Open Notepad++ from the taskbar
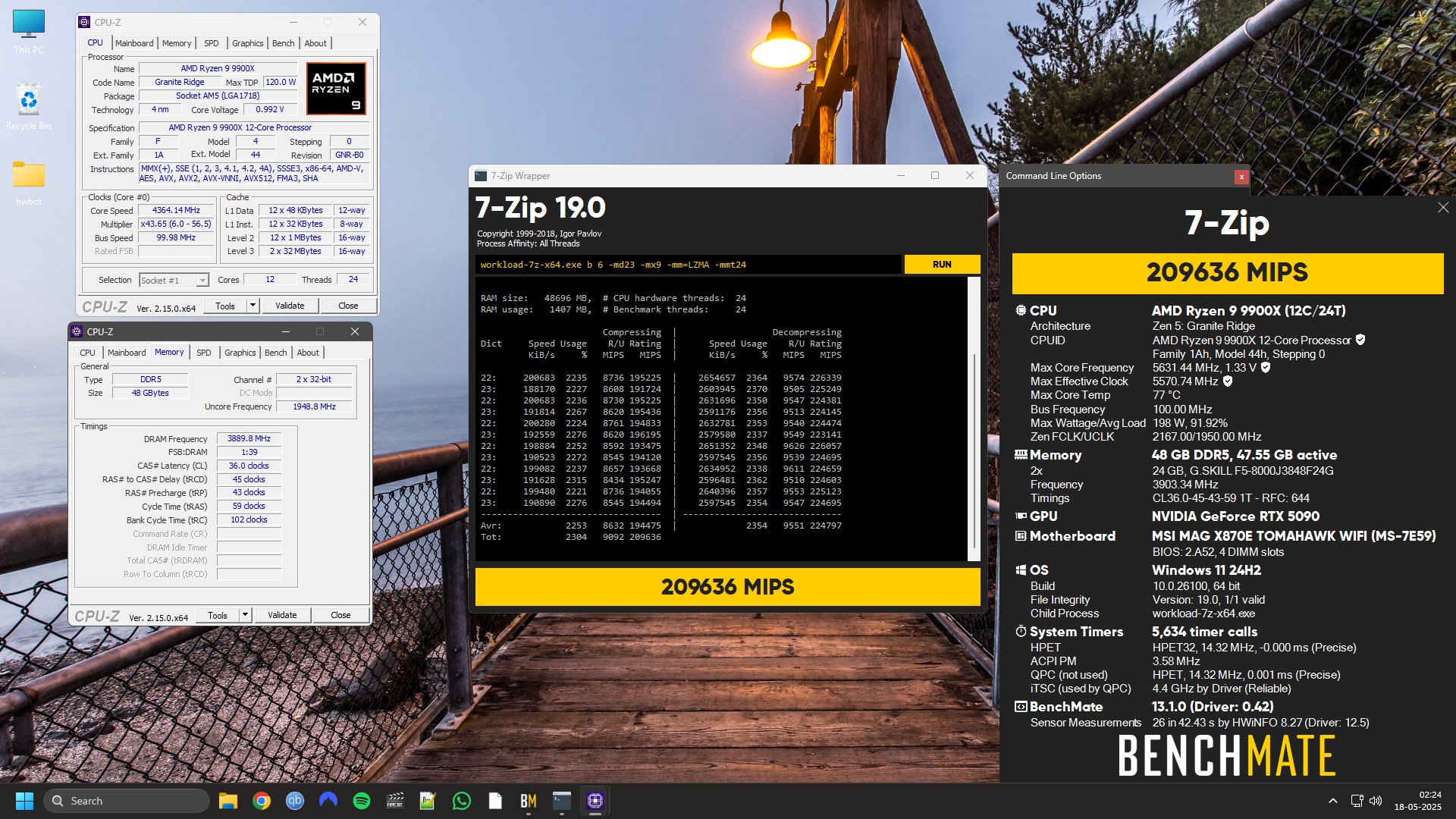1456x819 pixels. [428, 801]
